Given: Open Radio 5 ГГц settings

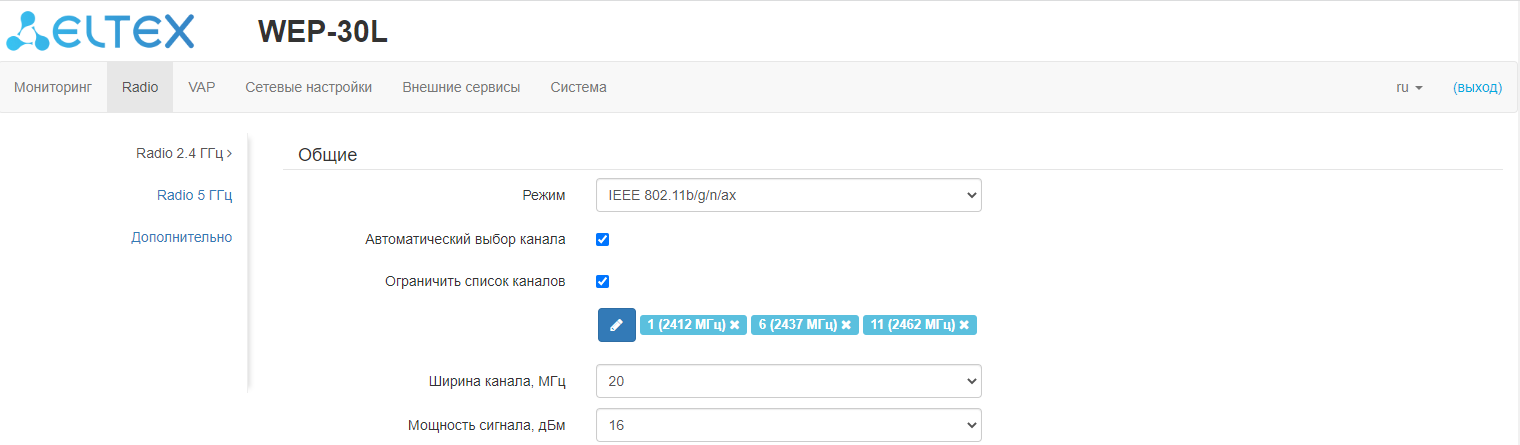Looking at the screenshot, I should pyautogui.click(x=194, y=195).
